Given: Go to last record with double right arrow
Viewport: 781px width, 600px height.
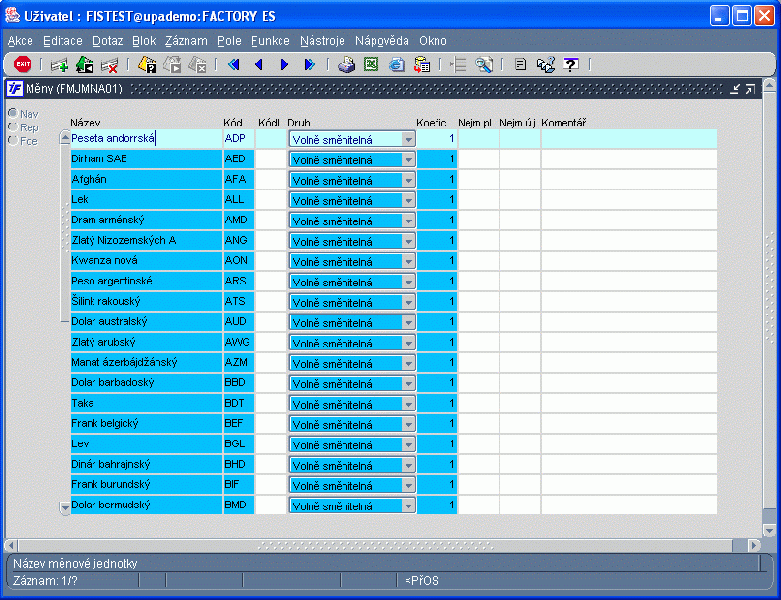Looking at the screenshot, I should coord(309,65).
